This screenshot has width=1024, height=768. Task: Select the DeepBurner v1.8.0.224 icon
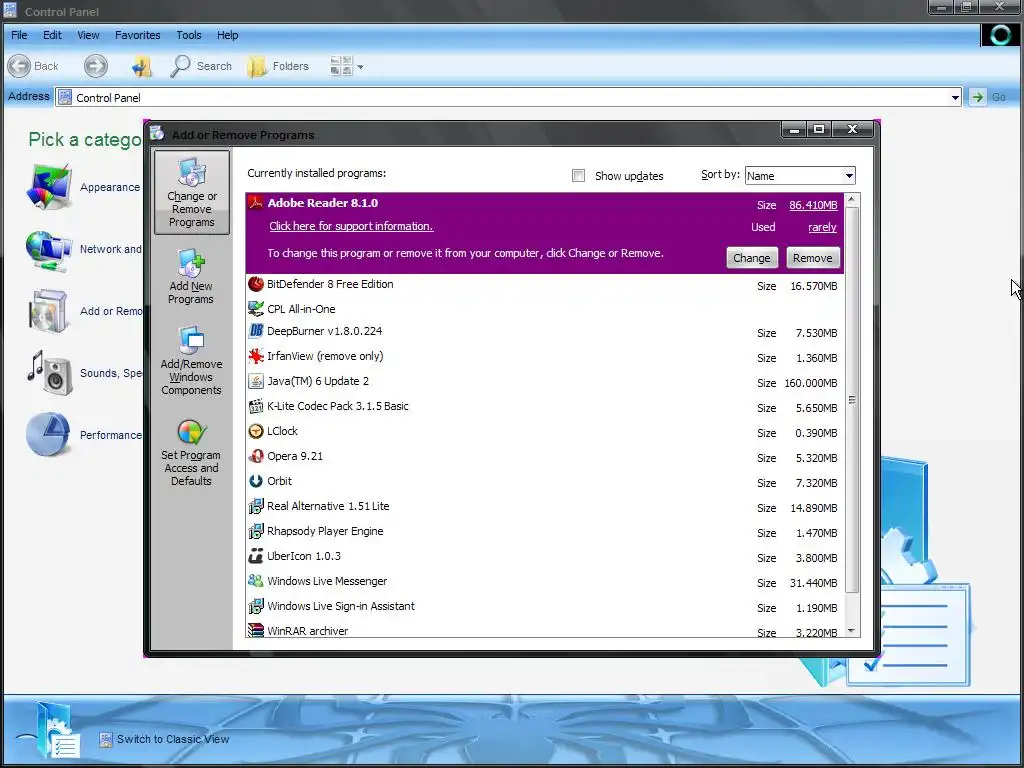(256, 331)
